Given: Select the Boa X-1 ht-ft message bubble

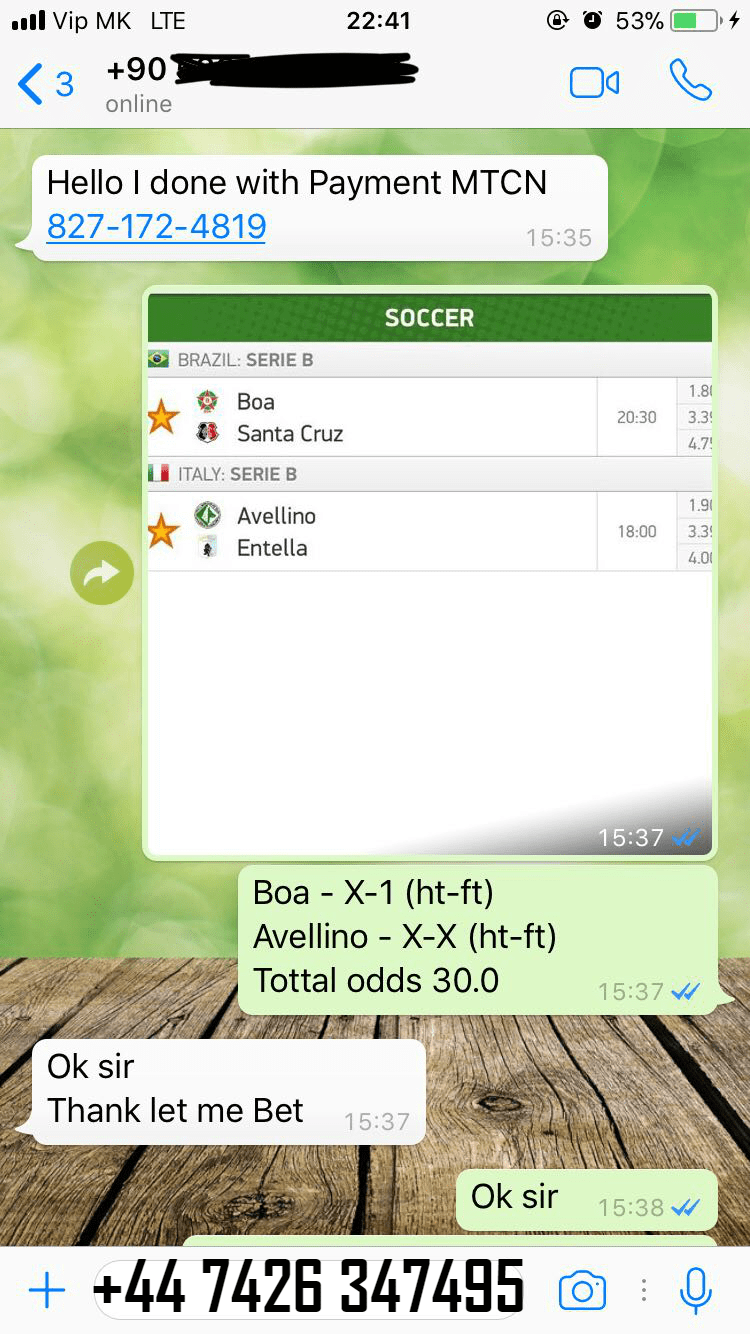Looking at the screenshot, I should click(x=478, y=940).
